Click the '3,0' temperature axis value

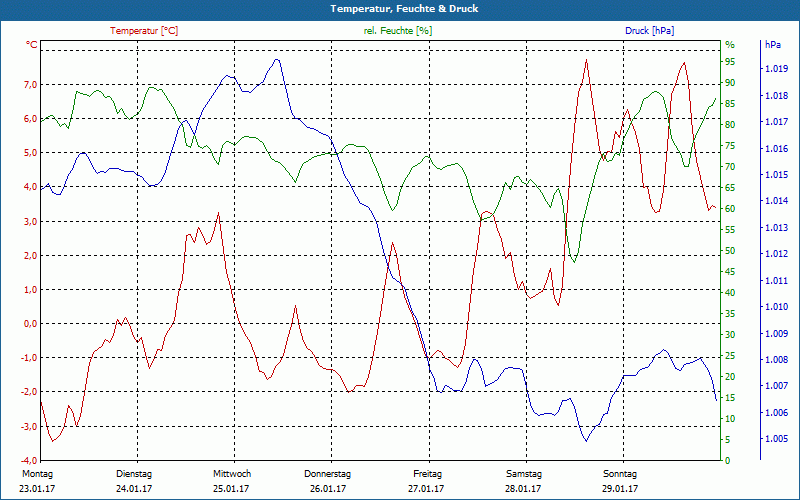click(32, 221)
